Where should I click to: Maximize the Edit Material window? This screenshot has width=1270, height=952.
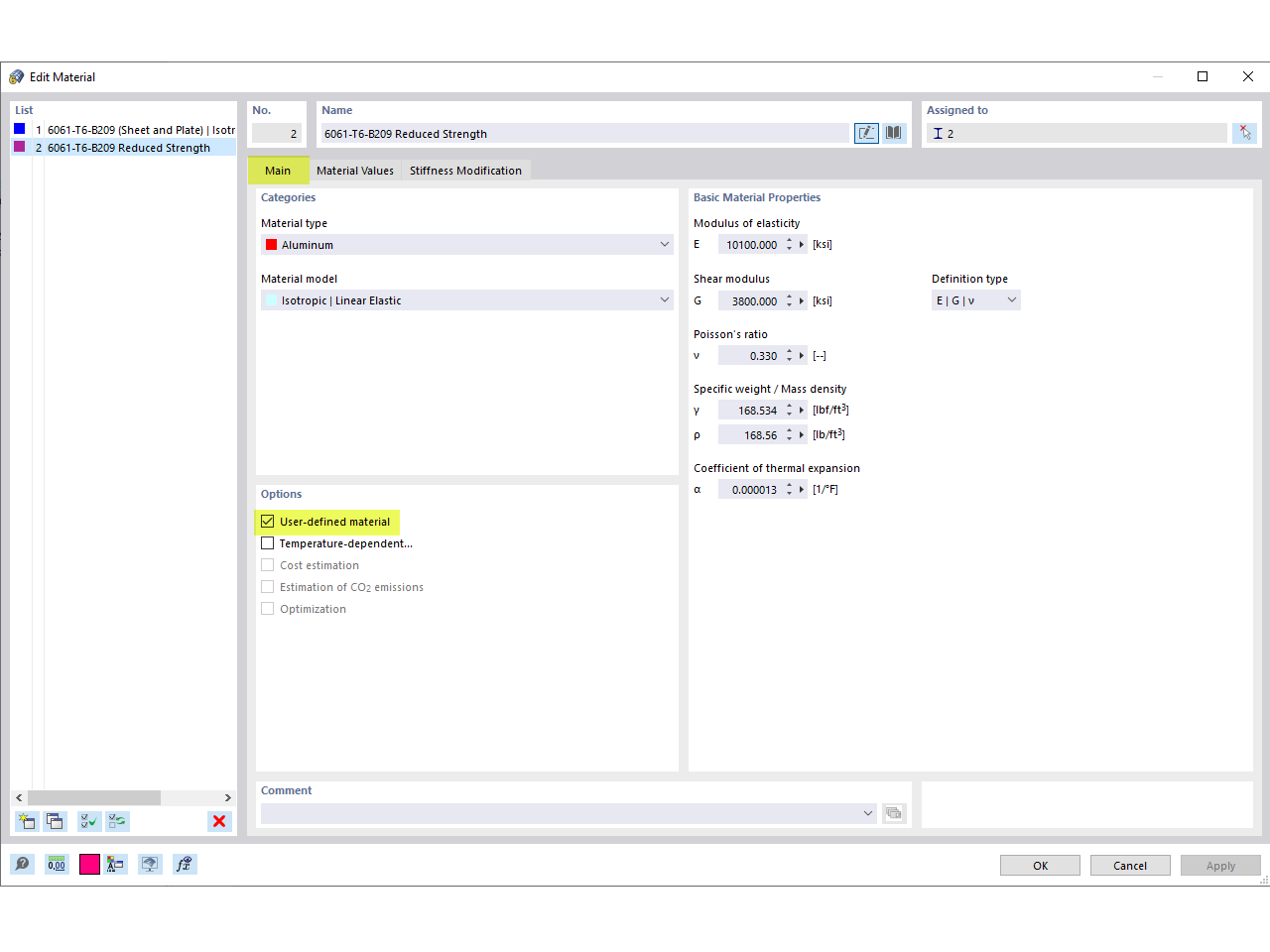[1203, 76]
